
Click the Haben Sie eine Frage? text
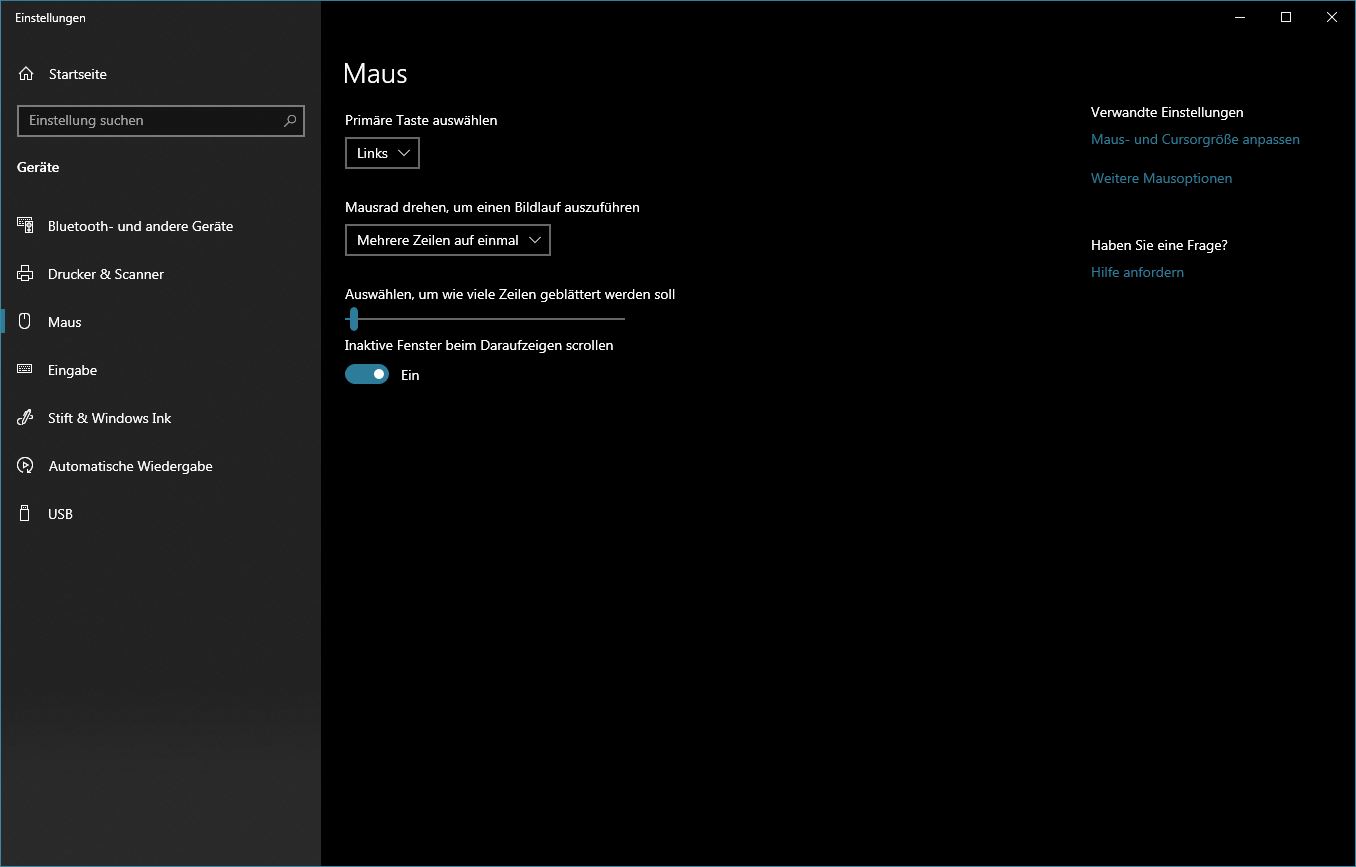tap(1159, 245)
